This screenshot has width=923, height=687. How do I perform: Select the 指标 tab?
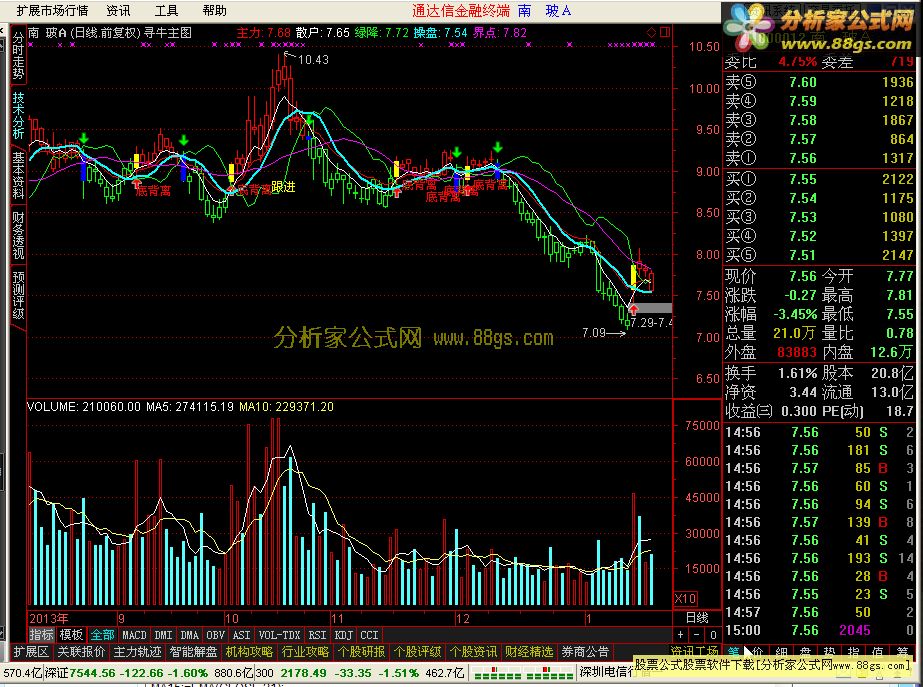click(x=42, y=635)
